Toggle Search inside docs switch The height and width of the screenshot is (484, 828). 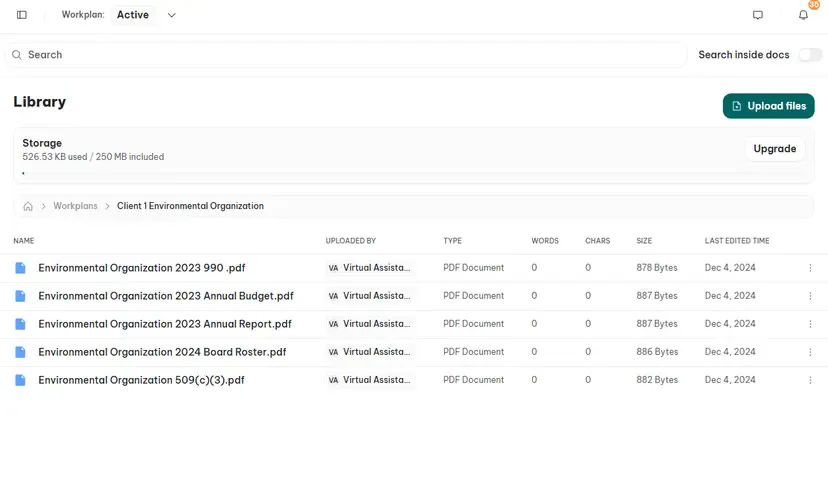(810, 55)
